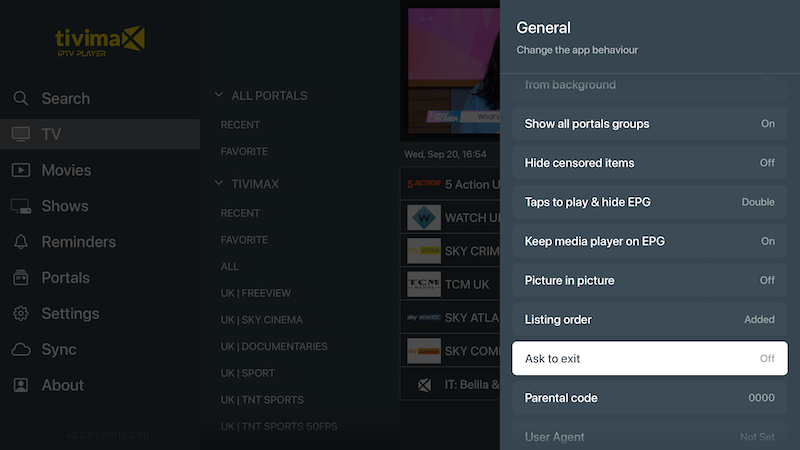Select the TCM UK channel row

(x=452, y=284)
